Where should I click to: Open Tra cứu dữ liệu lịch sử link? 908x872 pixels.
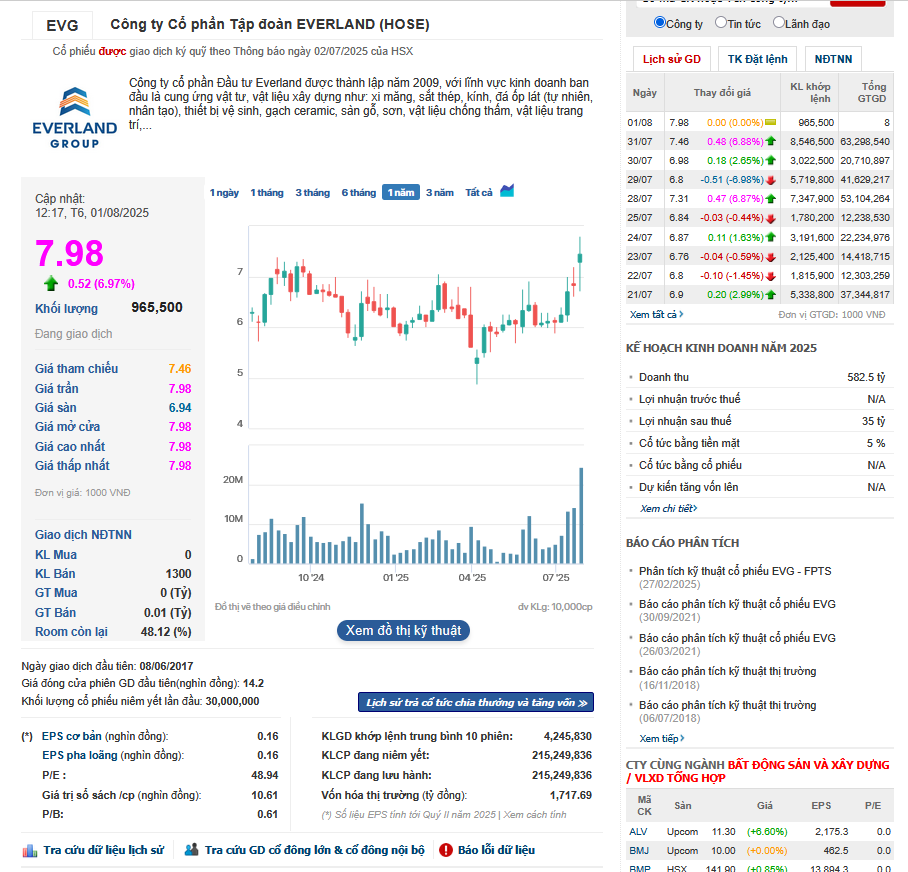[104, 850]
